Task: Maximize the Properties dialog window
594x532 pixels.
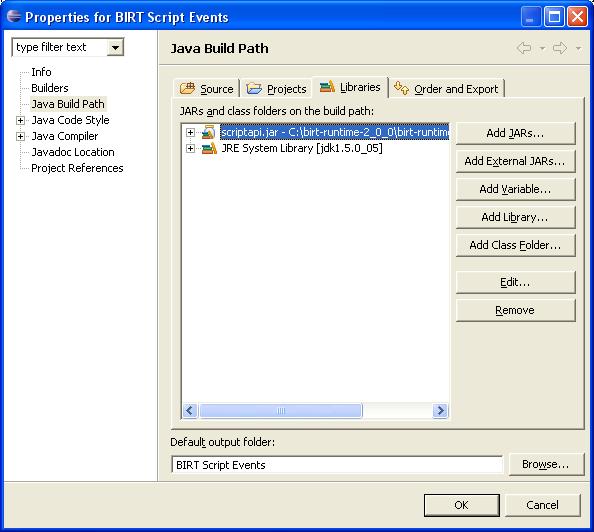Action: coord(554,17)
